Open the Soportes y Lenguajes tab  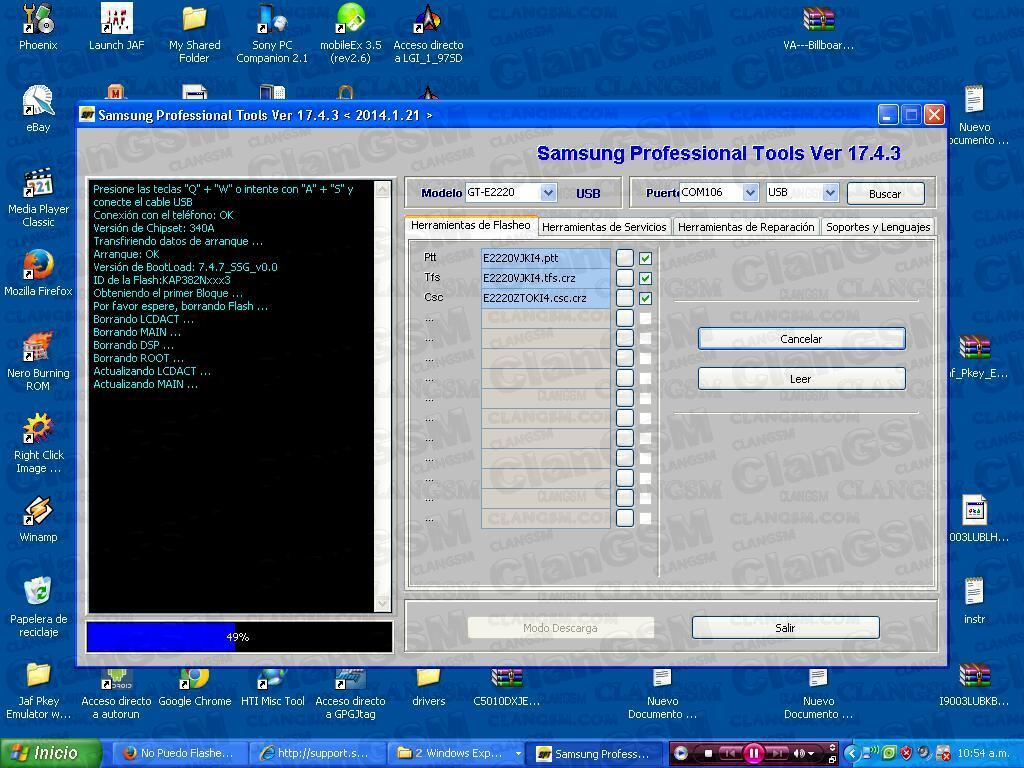[x=876, y=227]
